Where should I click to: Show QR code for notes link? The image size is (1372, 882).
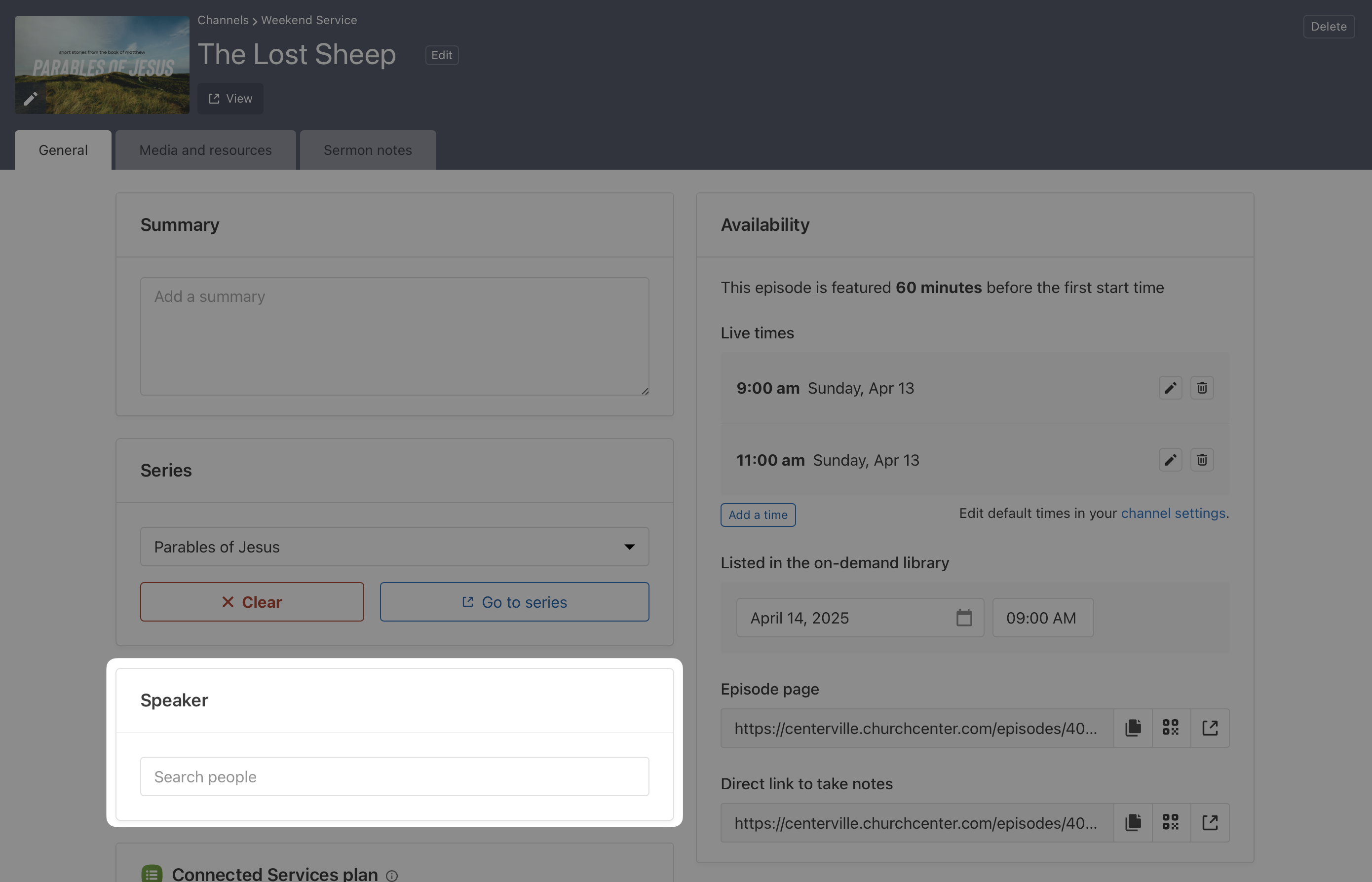pos(1170,822)
